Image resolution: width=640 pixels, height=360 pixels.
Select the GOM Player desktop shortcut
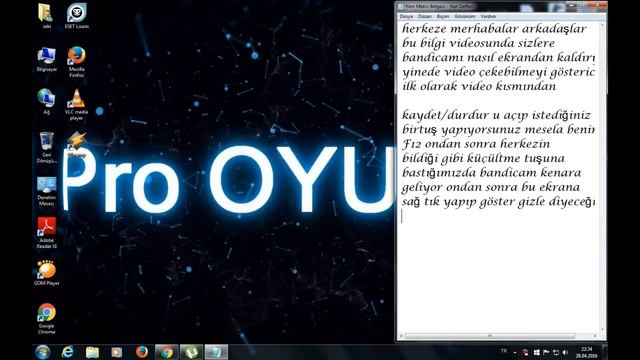coord(47,273)
